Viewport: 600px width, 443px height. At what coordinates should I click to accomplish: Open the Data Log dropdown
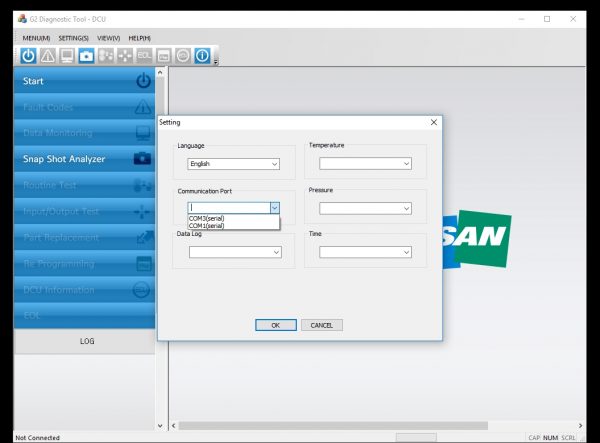[235, 252]
